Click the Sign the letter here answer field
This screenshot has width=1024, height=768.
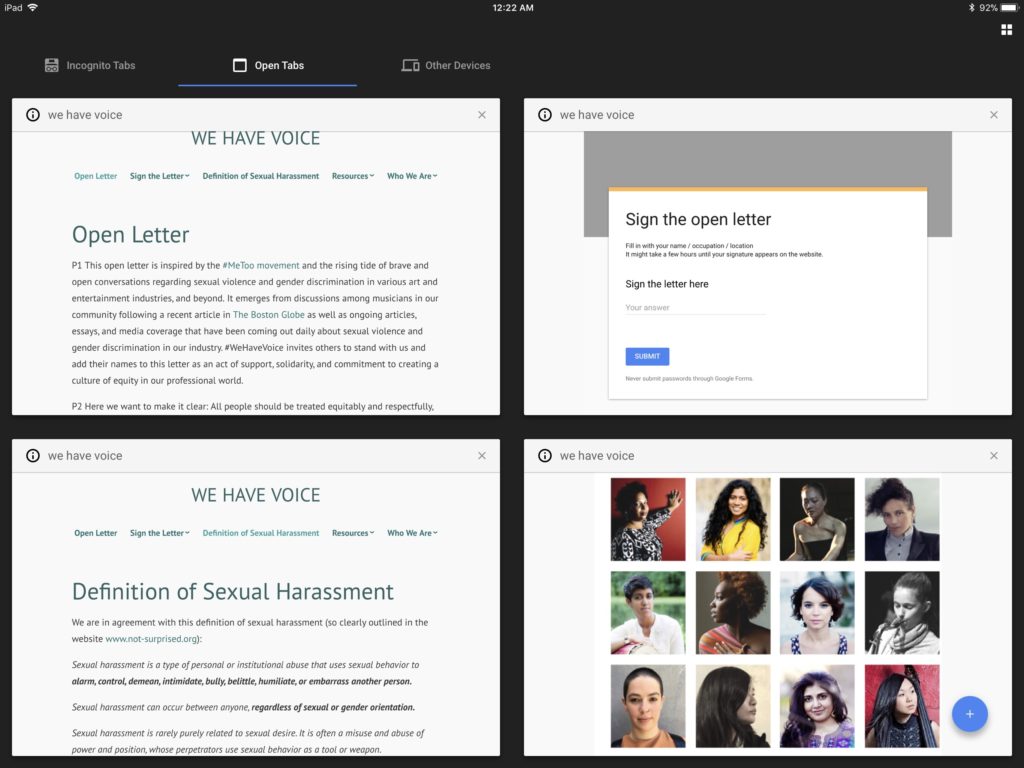pyautogui.click(x=696, y=308)
